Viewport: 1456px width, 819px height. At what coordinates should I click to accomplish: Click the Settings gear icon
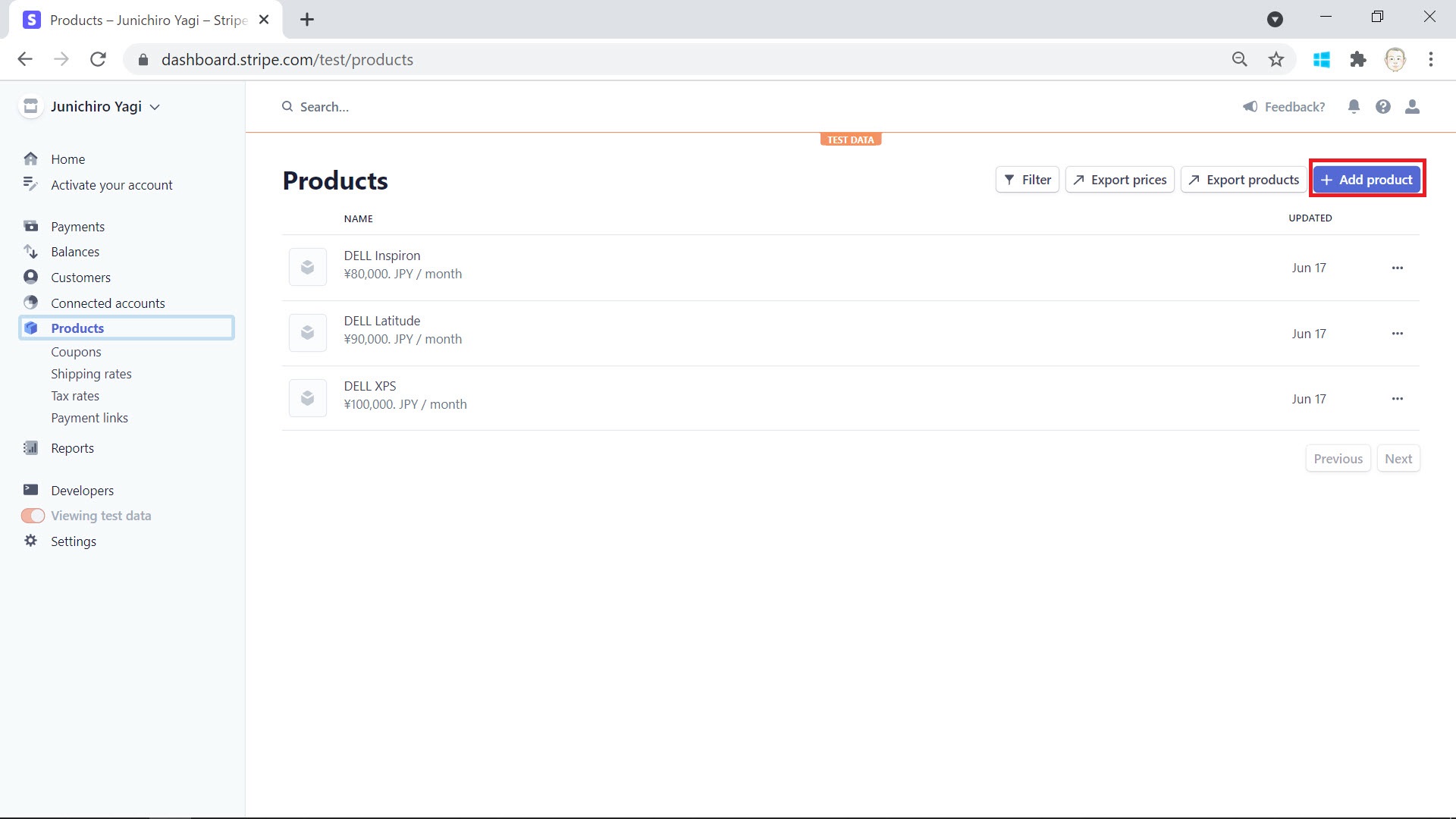coord(30,541)
